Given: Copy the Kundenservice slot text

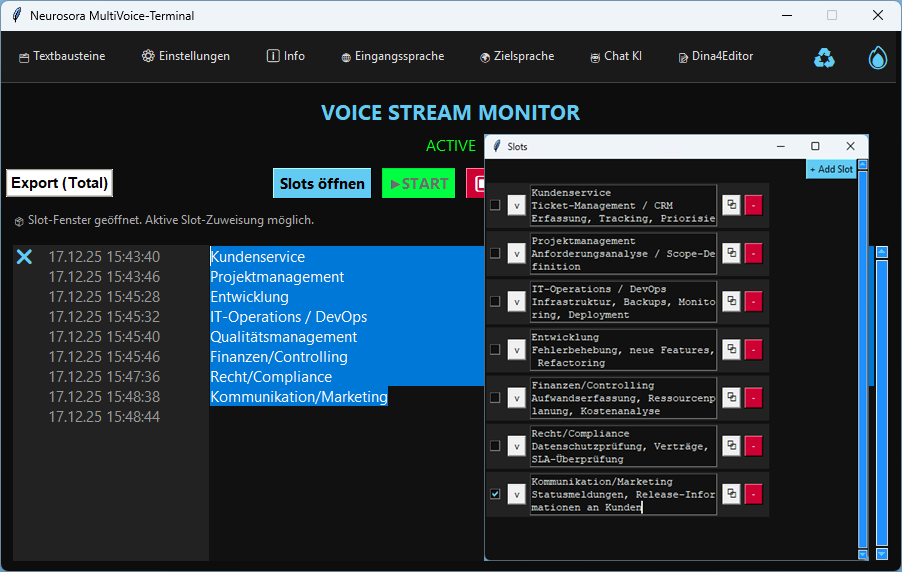Looking at the screenshot, I should [732, 205].
